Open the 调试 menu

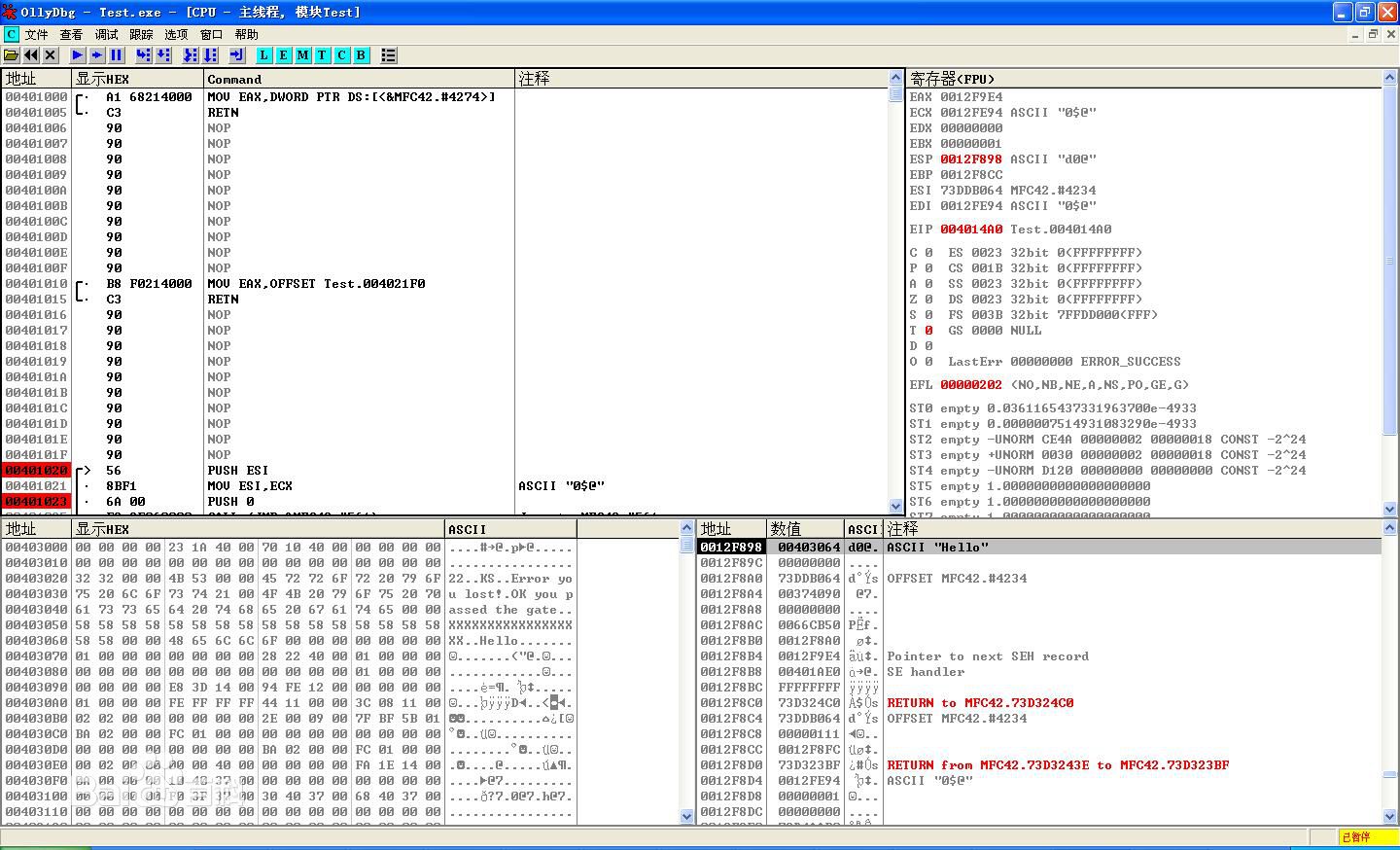[106, 34]
